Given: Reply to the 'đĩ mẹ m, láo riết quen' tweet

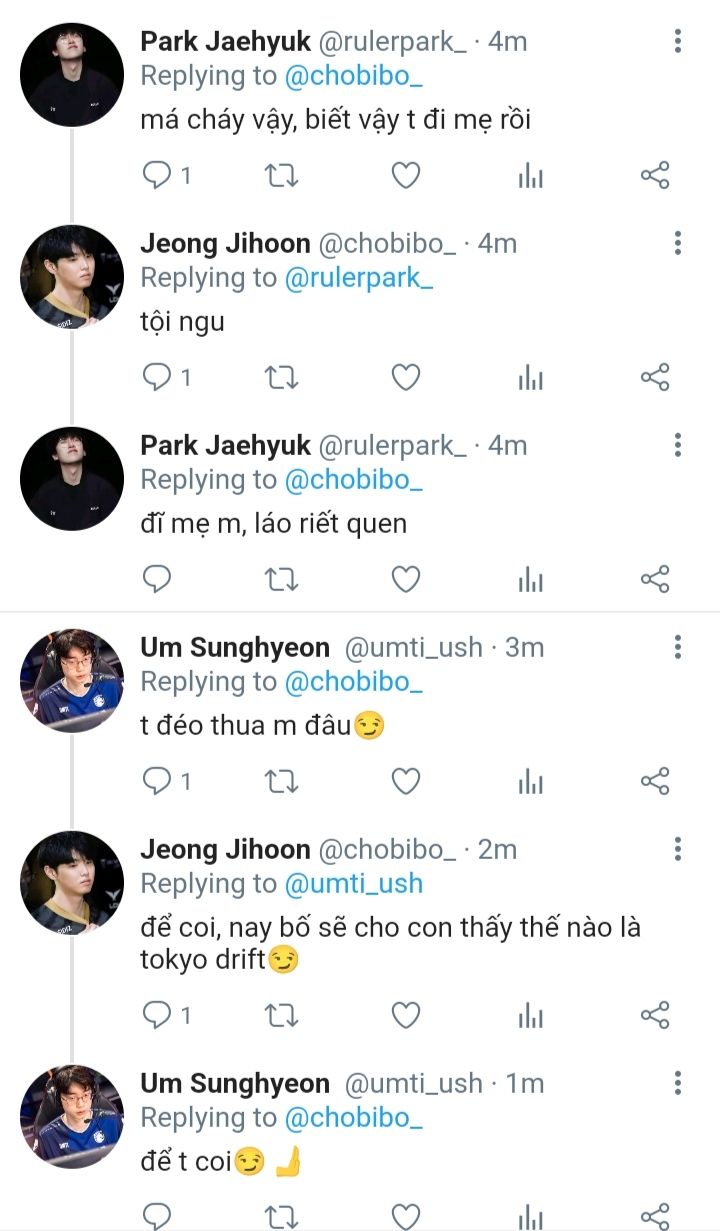Looking at the screenshot, I should (157, 579).
